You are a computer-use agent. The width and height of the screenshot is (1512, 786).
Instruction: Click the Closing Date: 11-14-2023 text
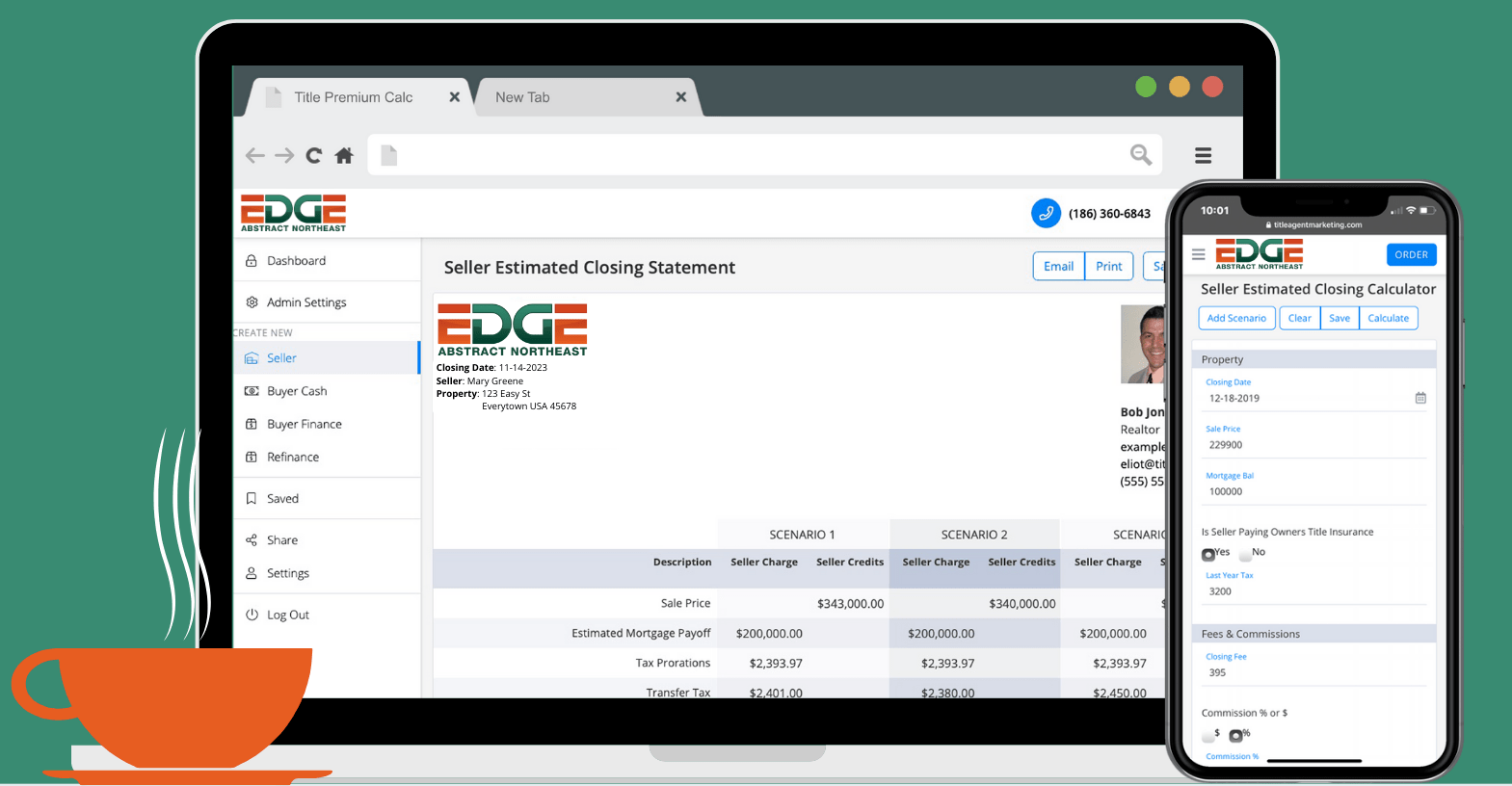(491, 368)
